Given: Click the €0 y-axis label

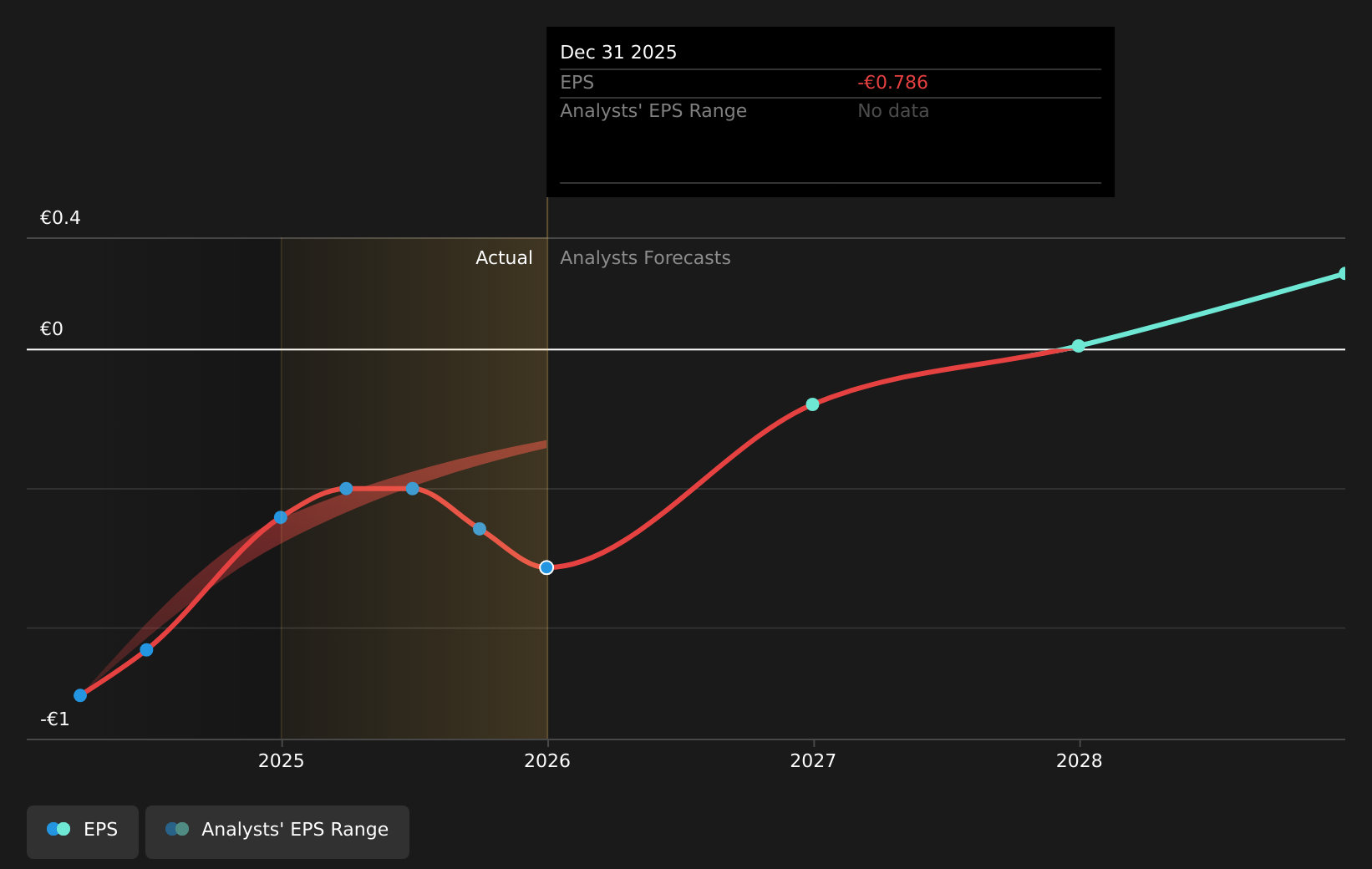Looking at the screenshot, I should click(x=52, y=329).
